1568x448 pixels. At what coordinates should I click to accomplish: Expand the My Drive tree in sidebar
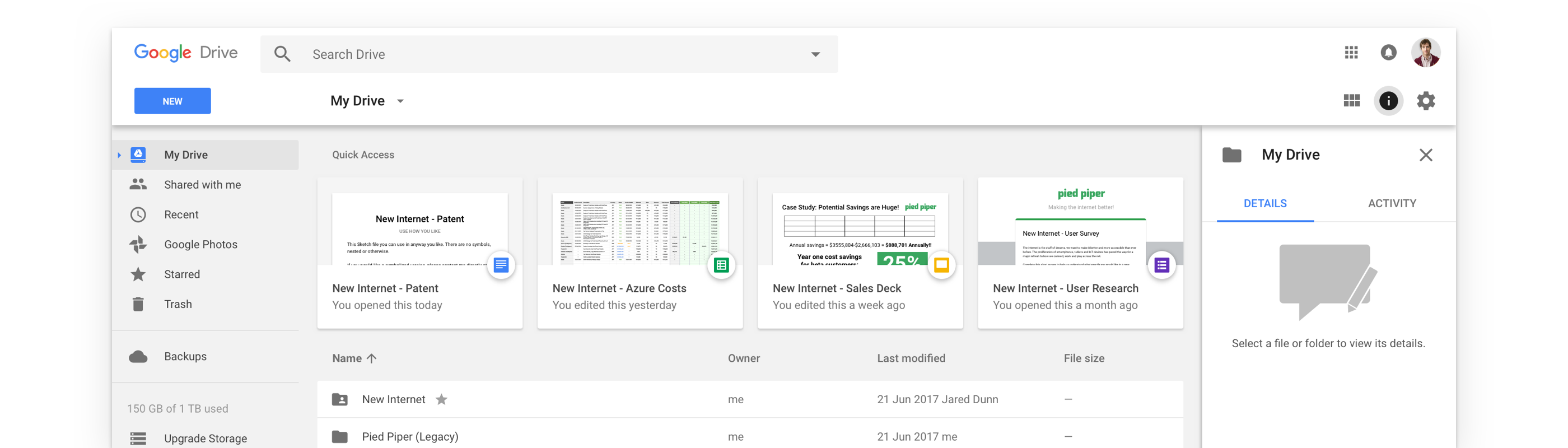[x=119, y=155]
